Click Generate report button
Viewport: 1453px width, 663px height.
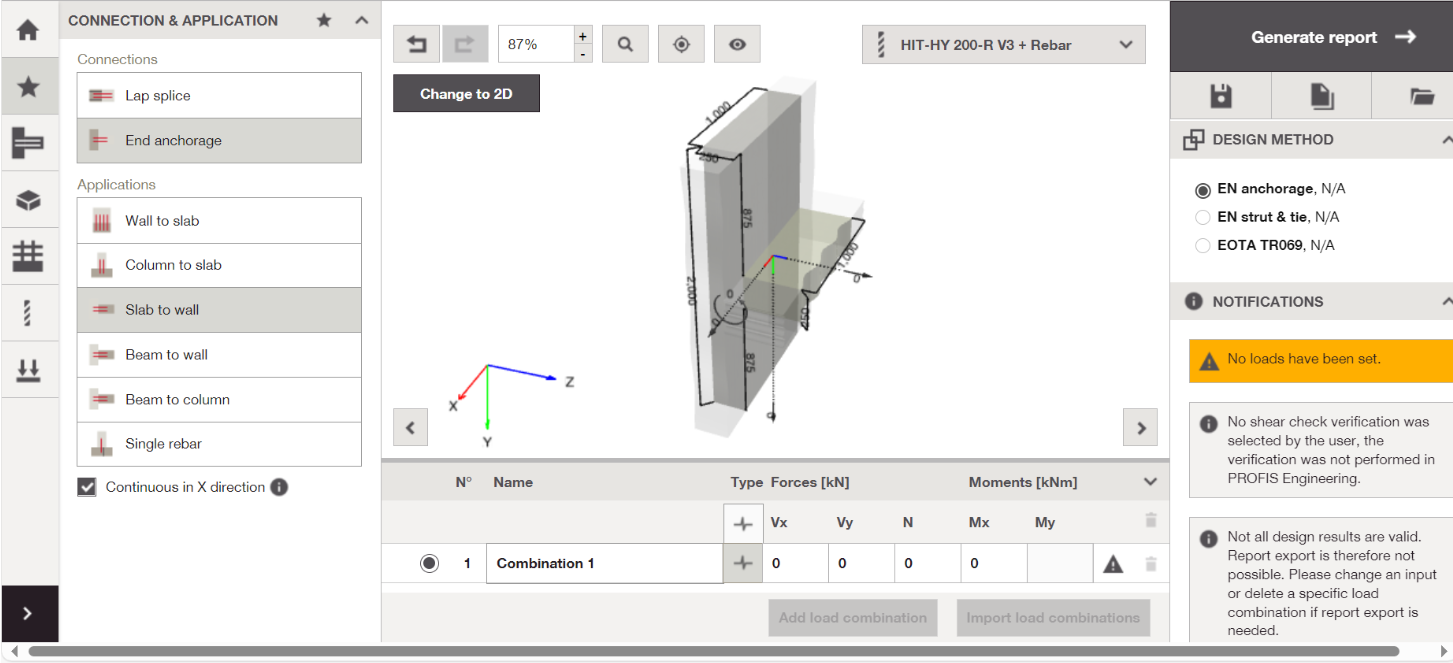point(1311,37)
